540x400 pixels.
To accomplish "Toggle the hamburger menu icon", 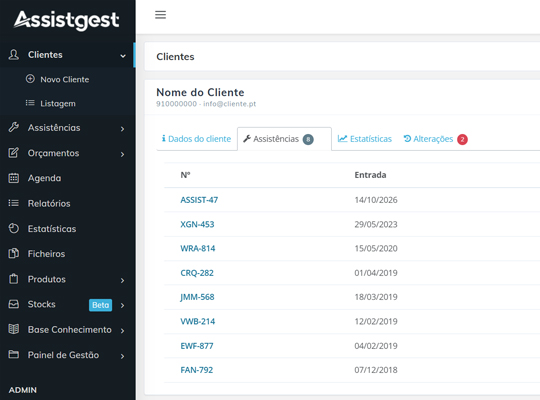I will pyautogui.click(x=160, y=15).
